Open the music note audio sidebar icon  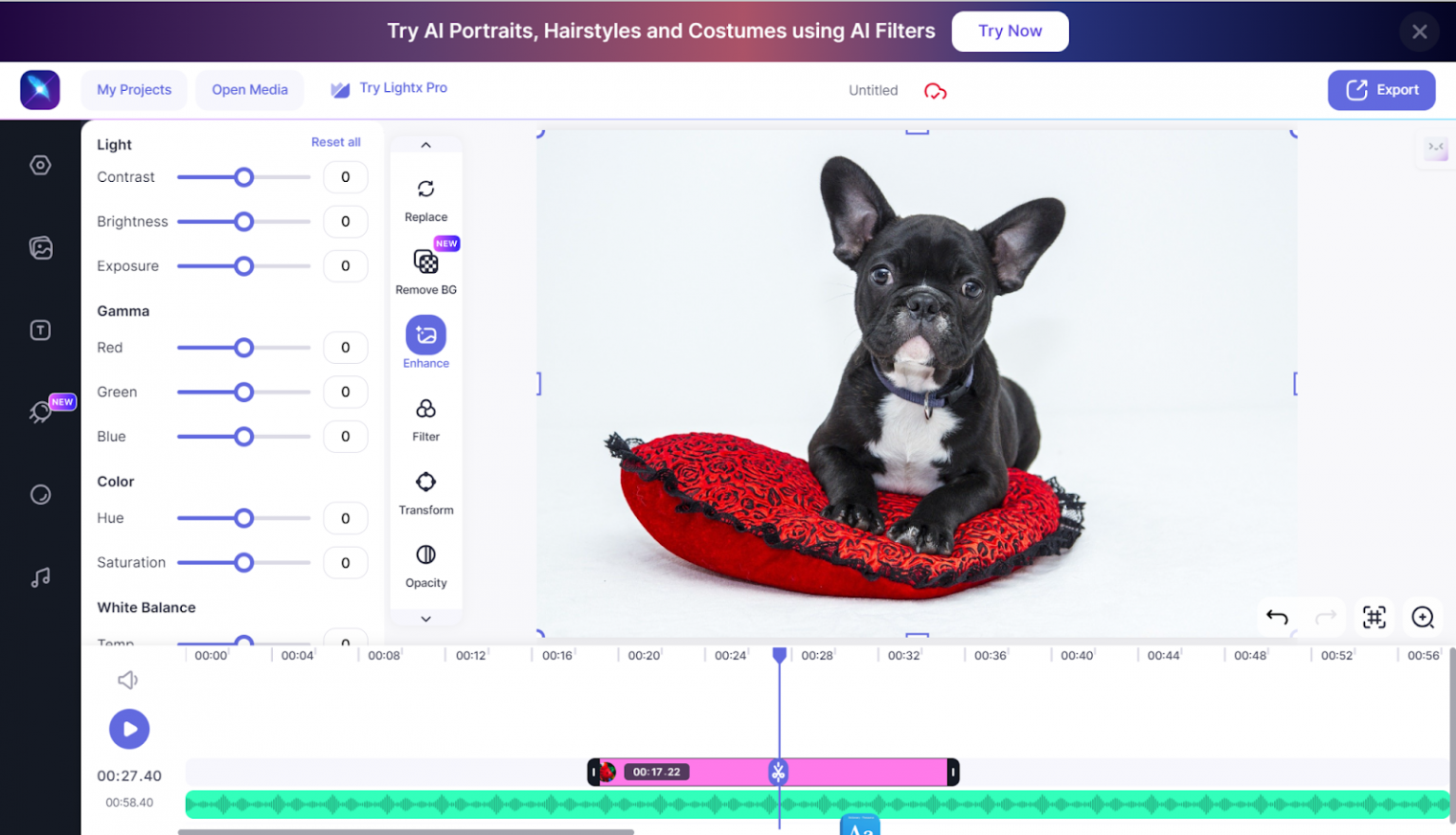[41, 576]
